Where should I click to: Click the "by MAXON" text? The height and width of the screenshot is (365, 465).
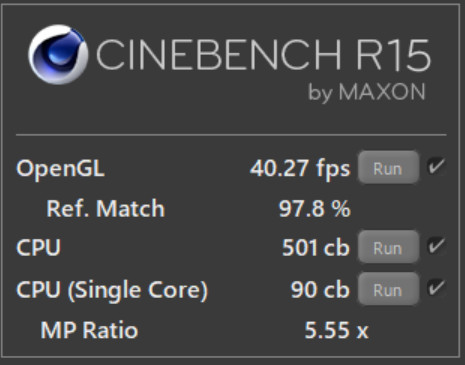tap(367, 93)
